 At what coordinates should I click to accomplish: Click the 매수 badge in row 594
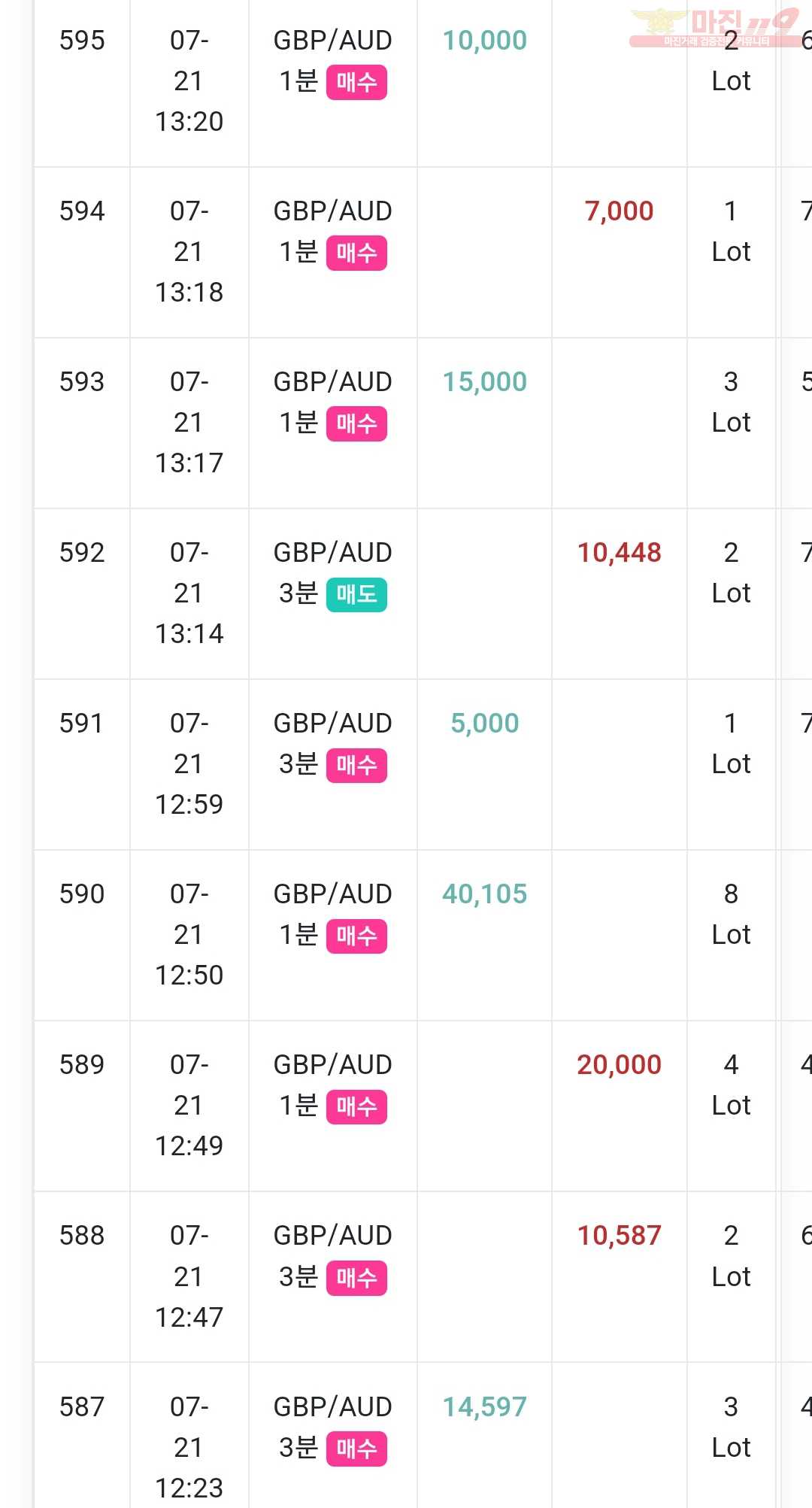(x=356, y=253)
